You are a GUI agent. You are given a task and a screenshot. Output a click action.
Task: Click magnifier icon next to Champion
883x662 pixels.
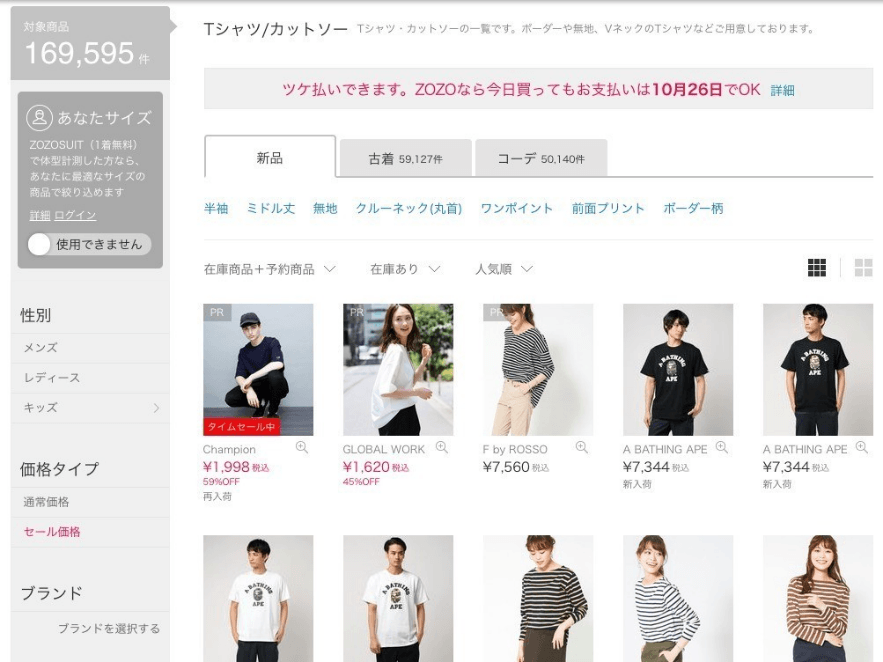(x=302, y=448)
